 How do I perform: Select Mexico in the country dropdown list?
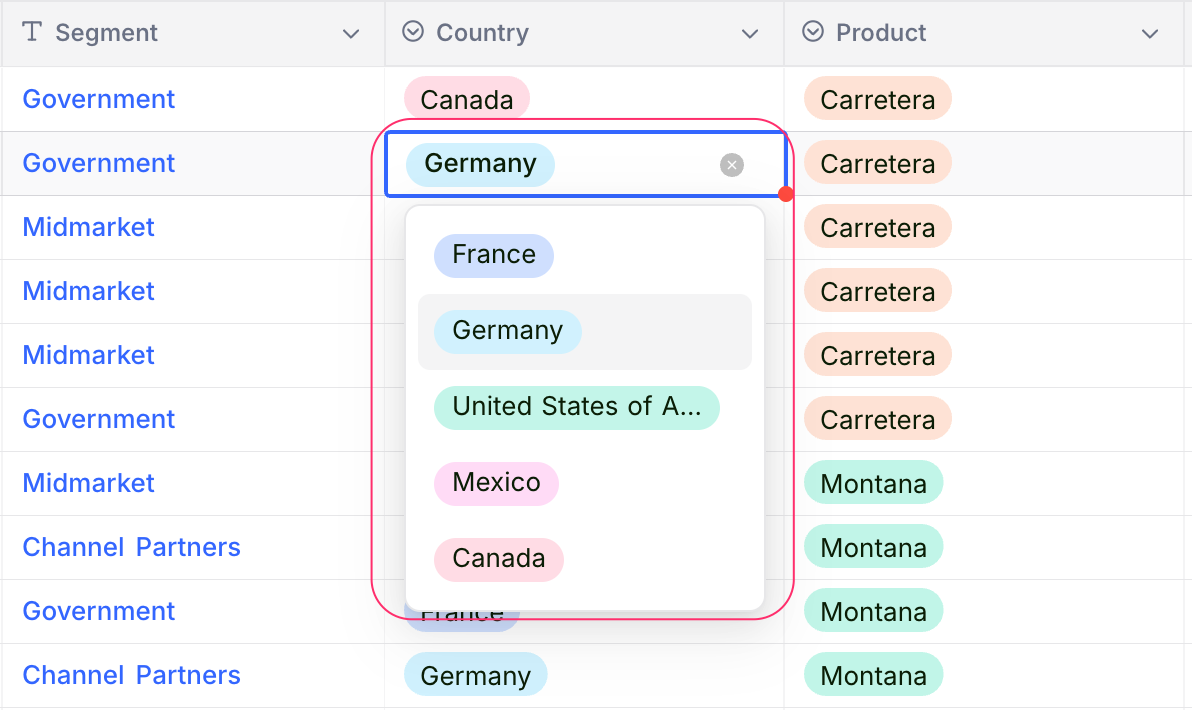(x=496, y=483)
